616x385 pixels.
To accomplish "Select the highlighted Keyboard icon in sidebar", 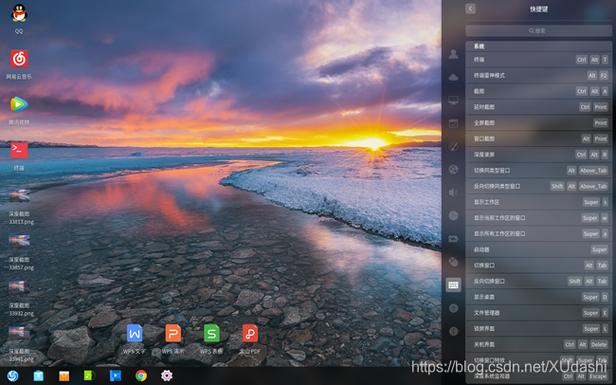I will [453, 285].
